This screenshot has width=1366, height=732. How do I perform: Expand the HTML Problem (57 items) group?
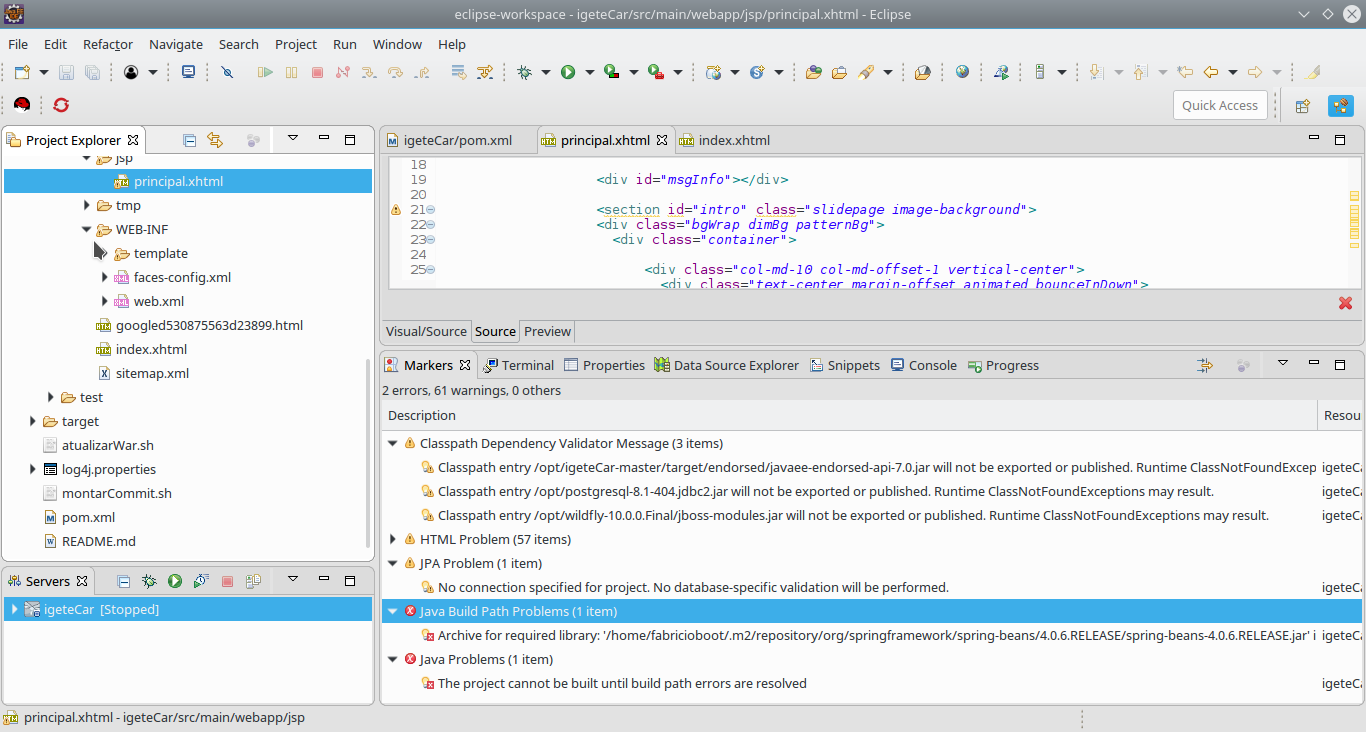click(392, 539)
